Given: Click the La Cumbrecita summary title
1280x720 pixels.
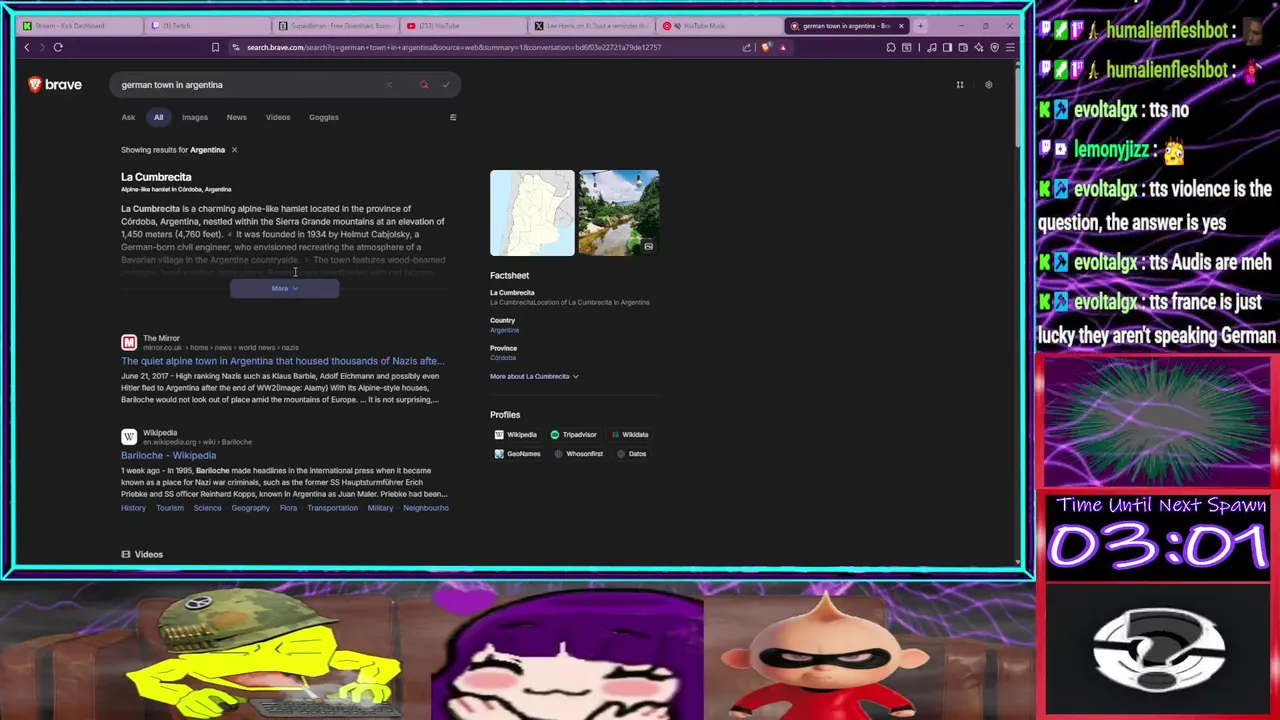Looking at the screenshot, I should pyautogui.click(x=156, y=177).
